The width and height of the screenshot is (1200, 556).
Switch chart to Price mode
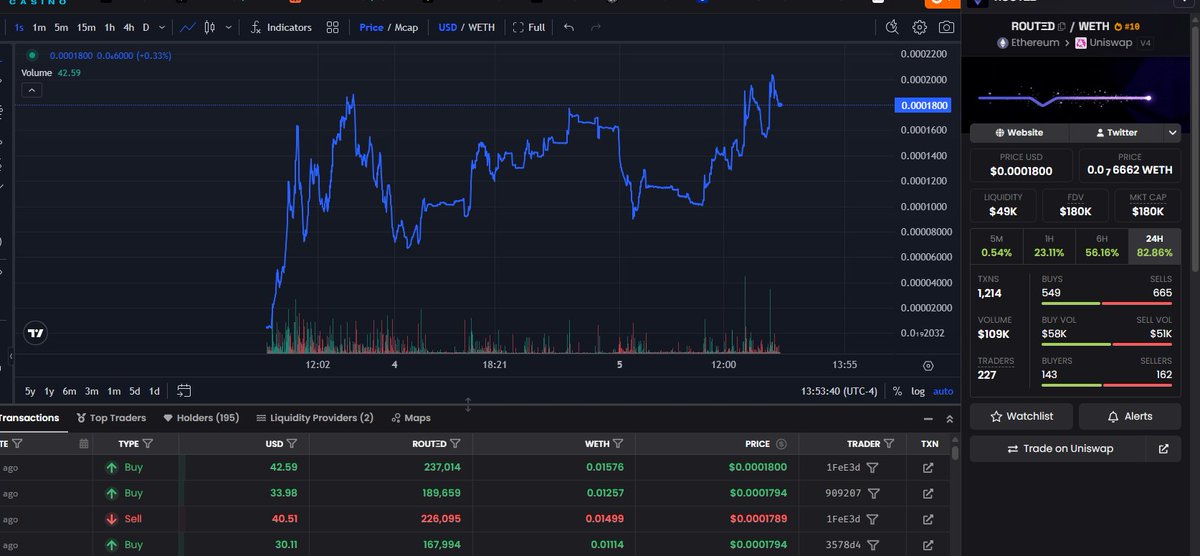(x=371, y=27)
